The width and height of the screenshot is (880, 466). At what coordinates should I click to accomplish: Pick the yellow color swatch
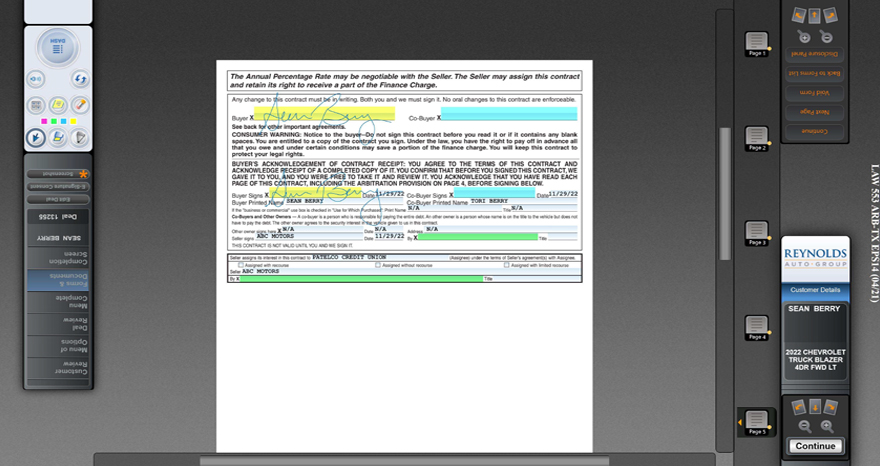point(73,121)
